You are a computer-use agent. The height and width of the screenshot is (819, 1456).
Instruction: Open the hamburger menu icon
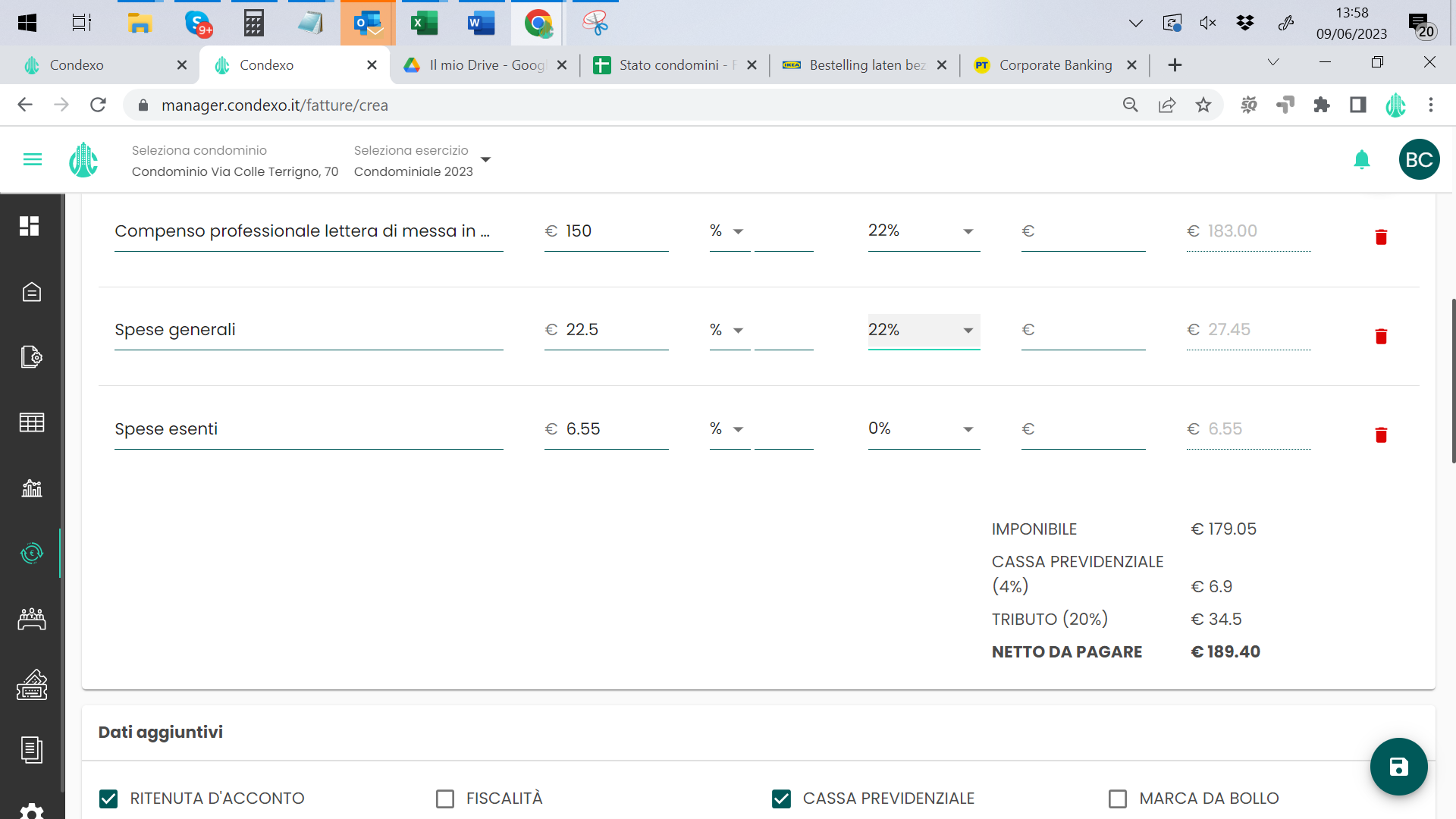[x=33, y=159]
